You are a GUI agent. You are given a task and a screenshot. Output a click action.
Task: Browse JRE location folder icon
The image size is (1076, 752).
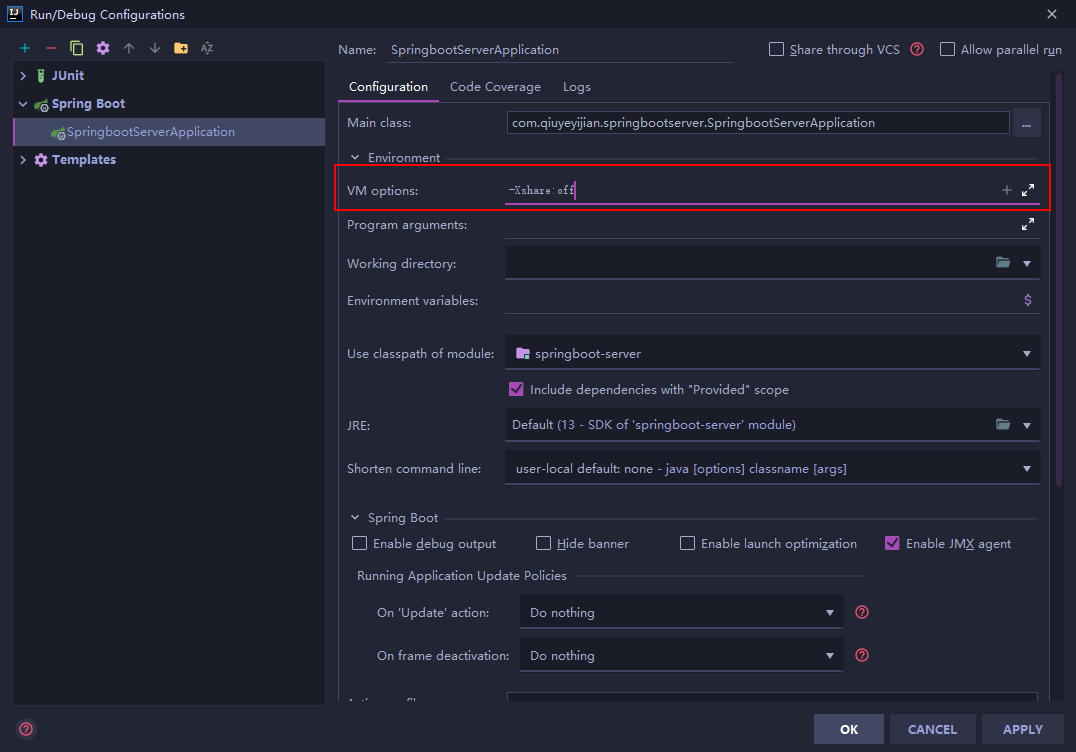1003,425
